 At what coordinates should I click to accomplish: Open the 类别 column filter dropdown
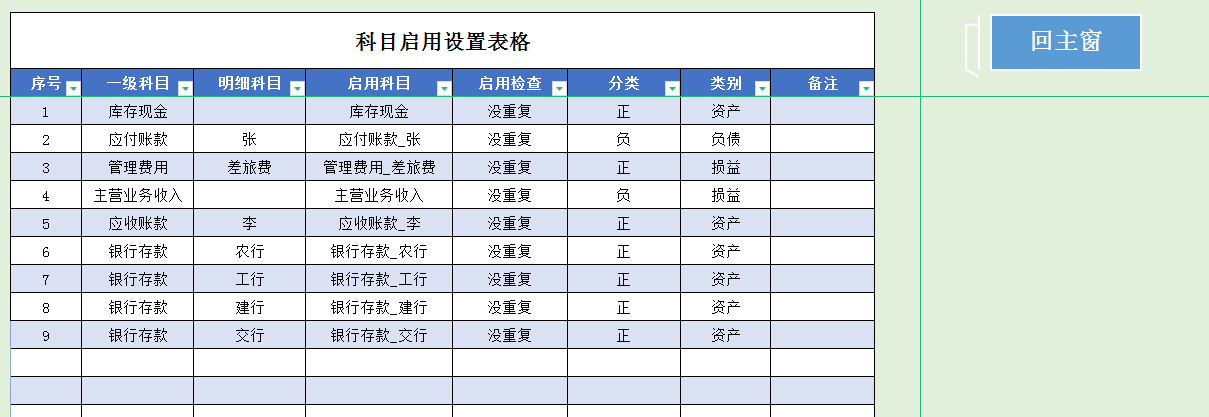click(762, 89)
